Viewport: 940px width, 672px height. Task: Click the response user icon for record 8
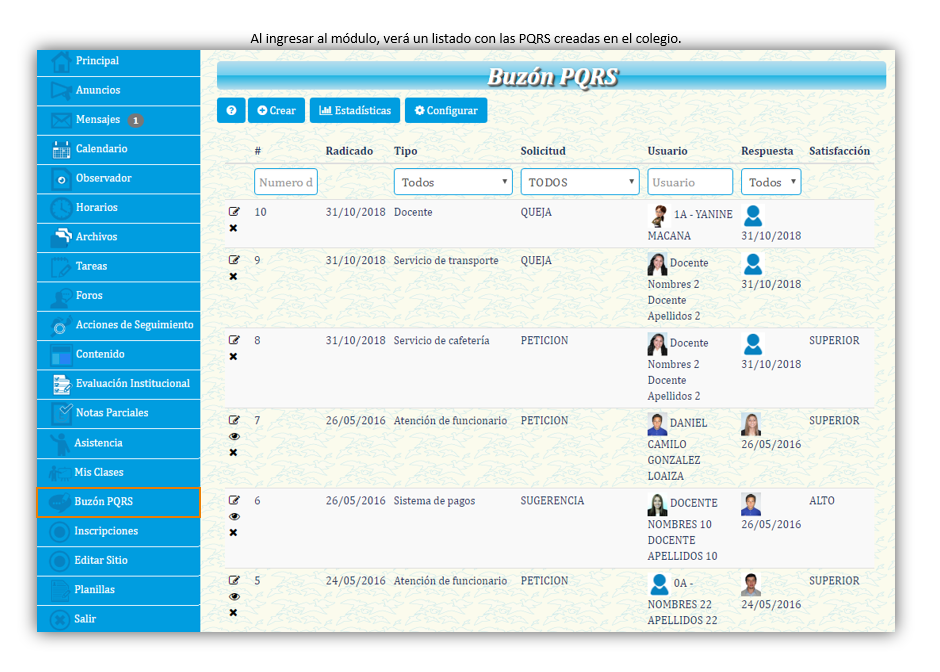[x=752, y=344]
